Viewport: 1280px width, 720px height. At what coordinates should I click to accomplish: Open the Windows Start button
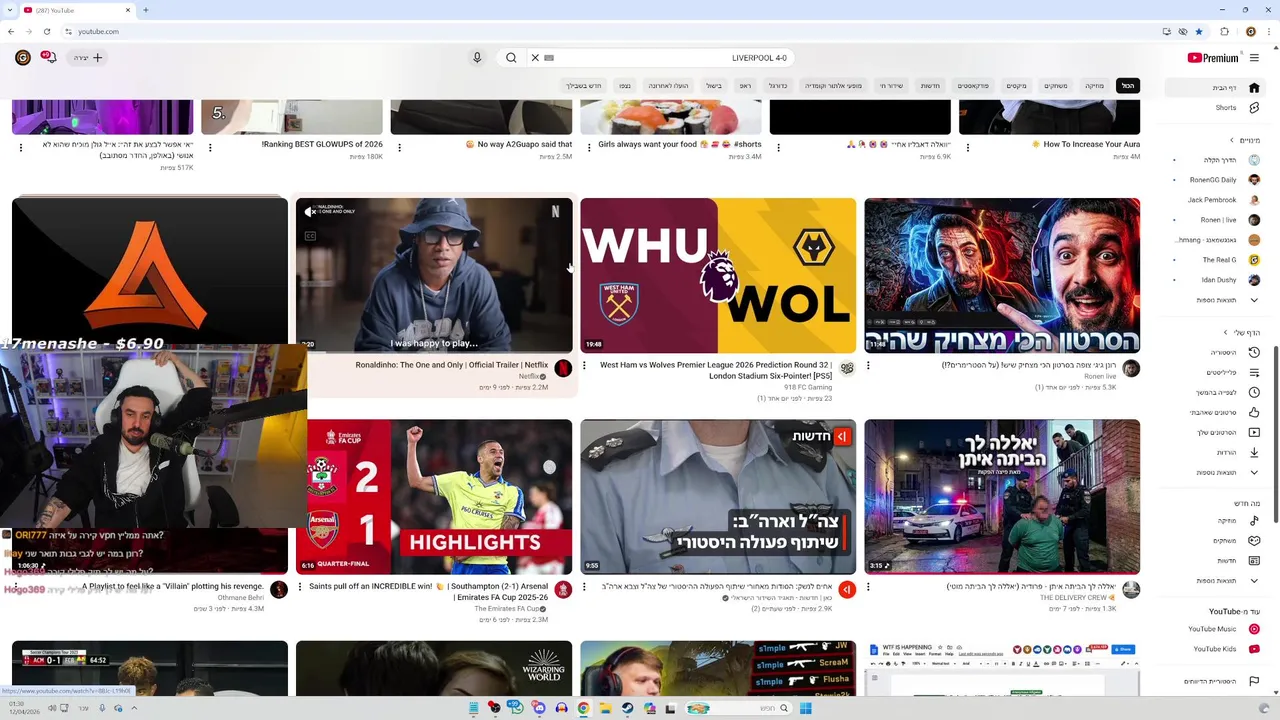pos(805,708)
